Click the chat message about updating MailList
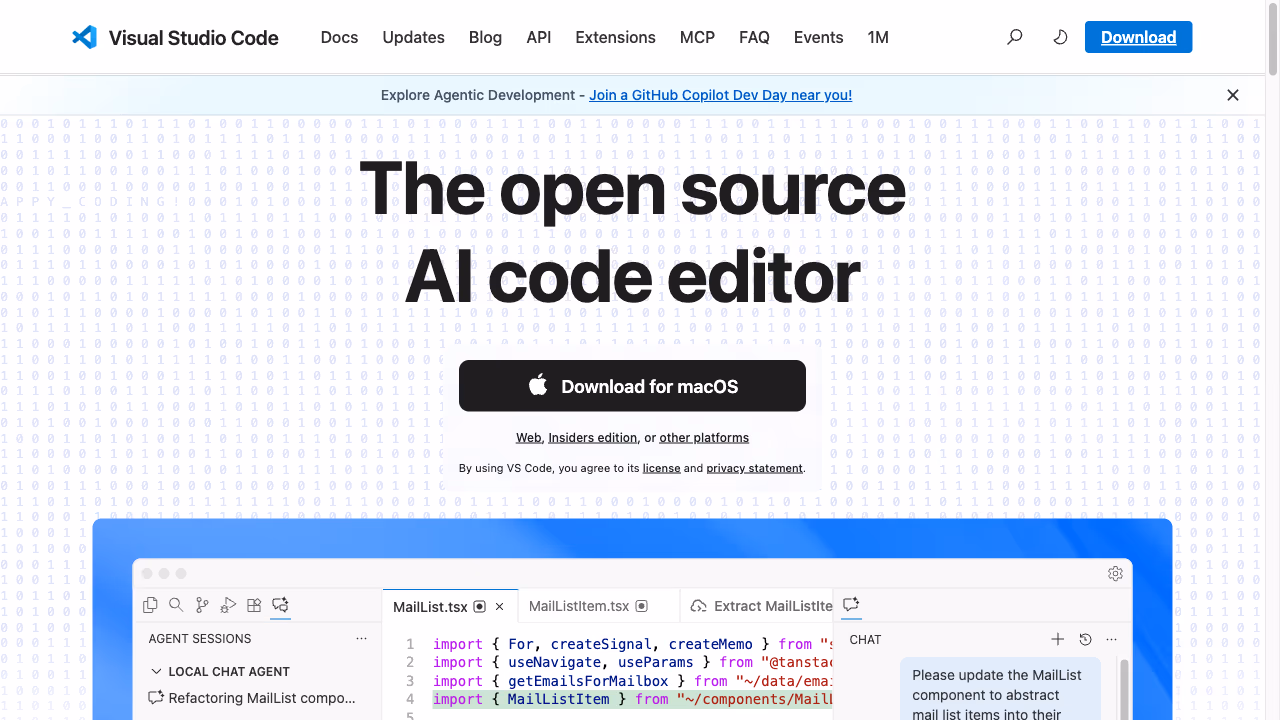 pyautogui.click(x=1000, y=689)
